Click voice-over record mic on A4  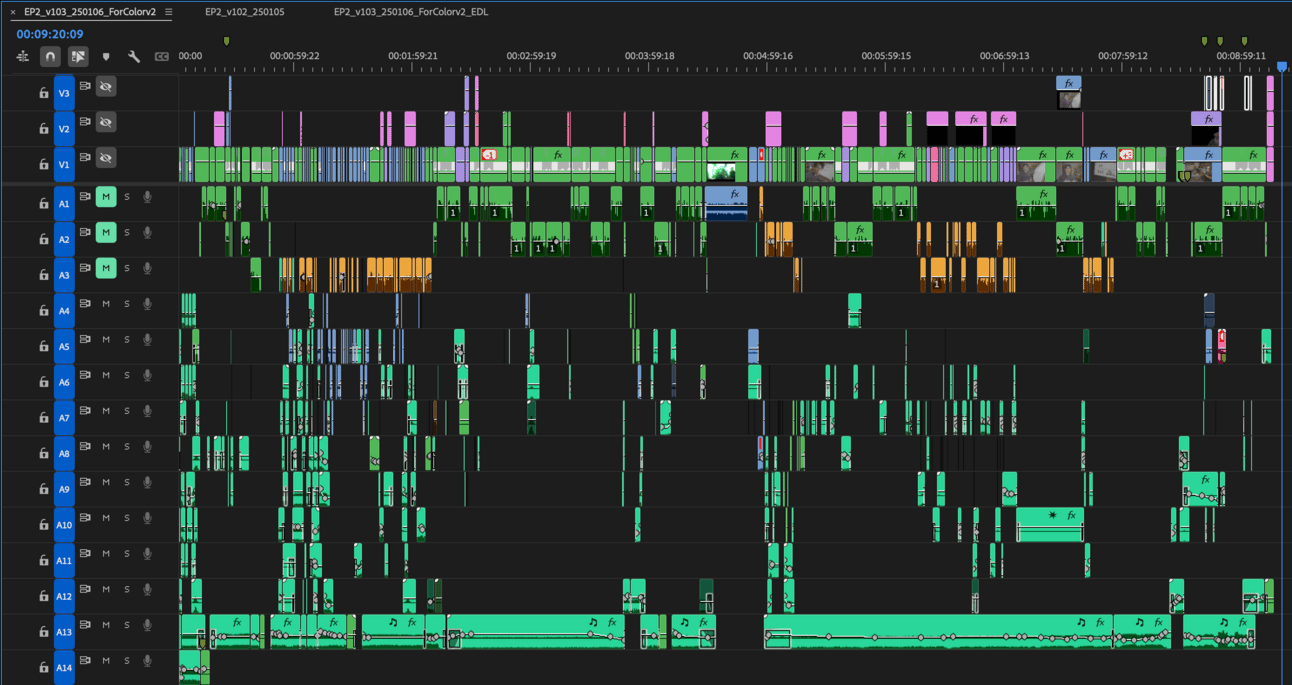click(147, 304)
